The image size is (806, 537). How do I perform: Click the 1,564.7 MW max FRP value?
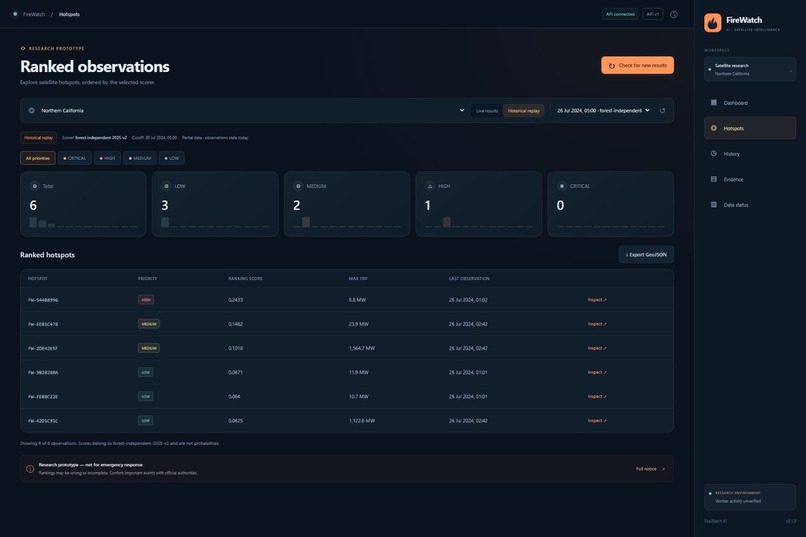(361, 348)
